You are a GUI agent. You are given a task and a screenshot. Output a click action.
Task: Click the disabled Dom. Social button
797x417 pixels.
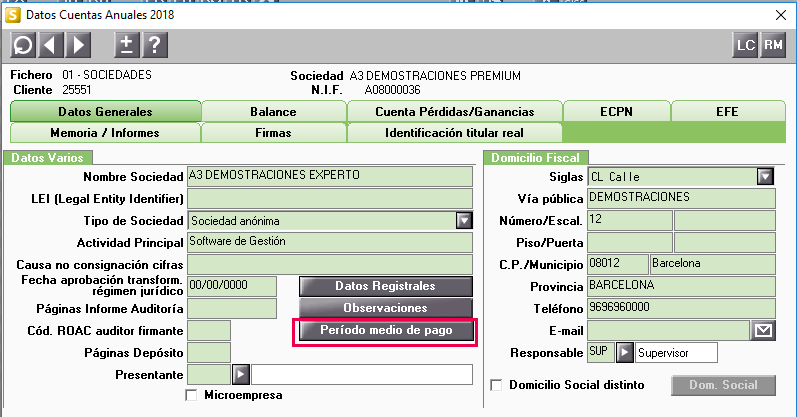723,385
